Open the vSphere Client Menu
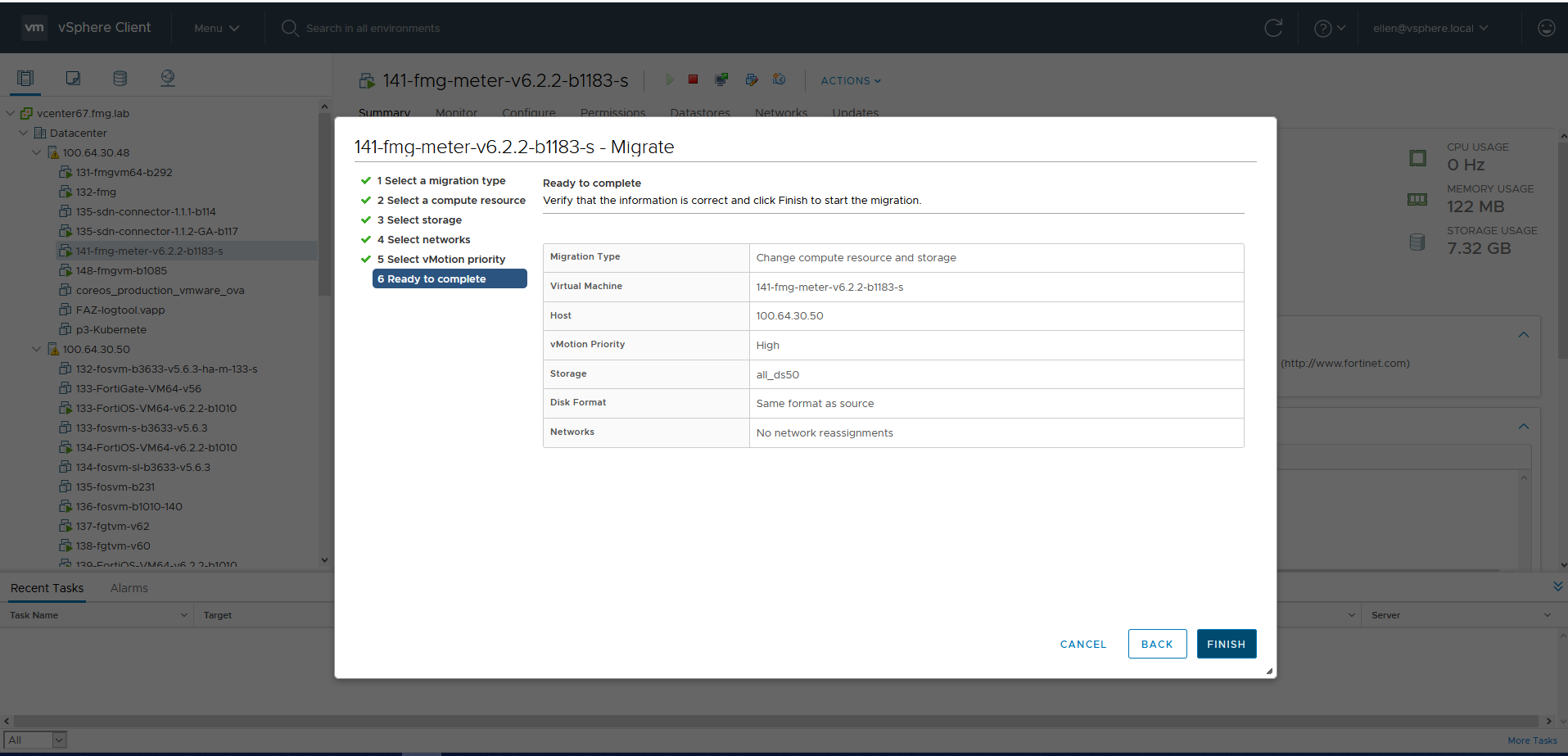This screenshot has height=756, width=1568. point(216,28)
